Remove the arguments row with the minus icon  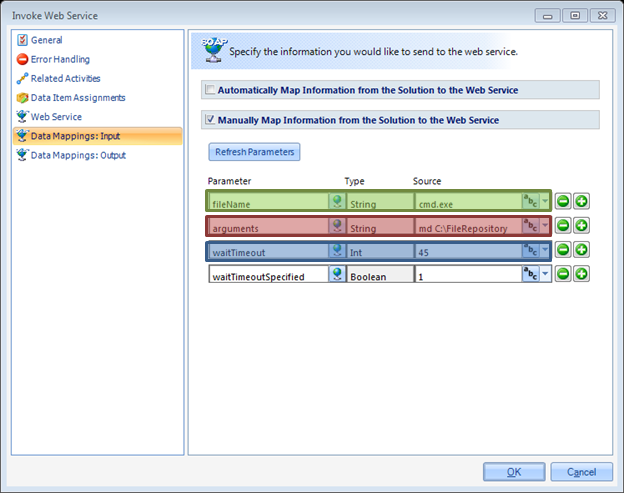[563, 226]
